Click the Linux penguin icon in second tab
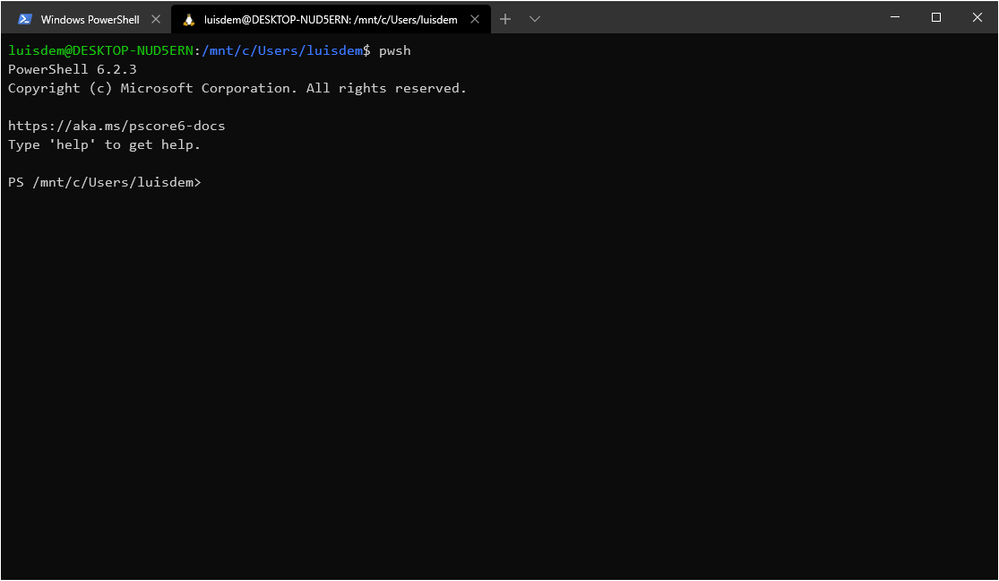Viewport: 999px width, 581px height. click(189, 20)
